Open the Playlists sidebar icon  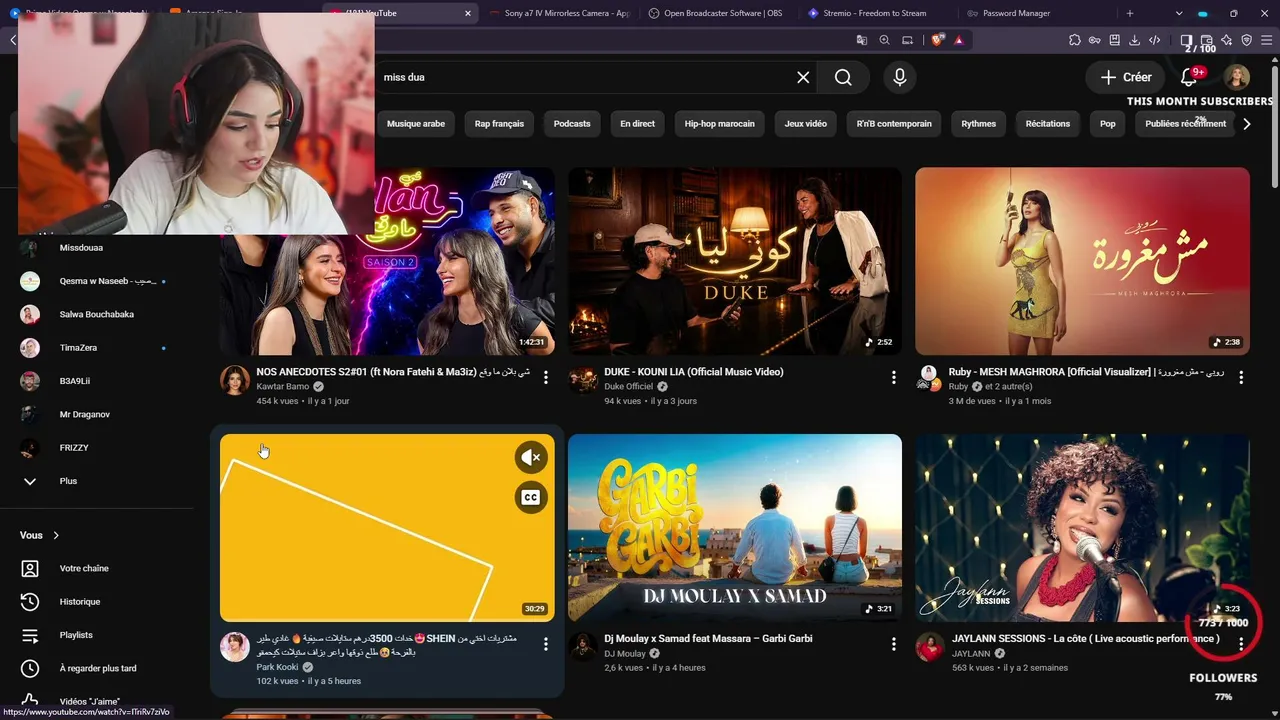30,635
